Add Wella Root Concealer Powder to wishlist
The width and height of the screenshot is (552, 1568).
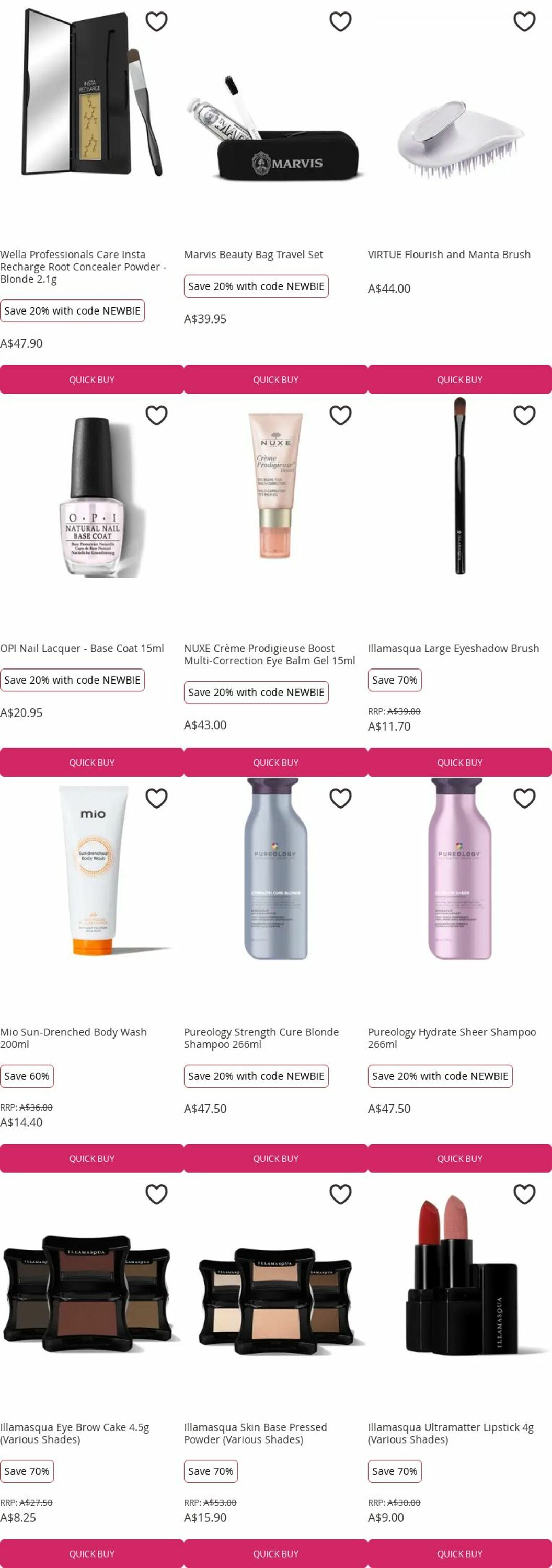point(156,21)
